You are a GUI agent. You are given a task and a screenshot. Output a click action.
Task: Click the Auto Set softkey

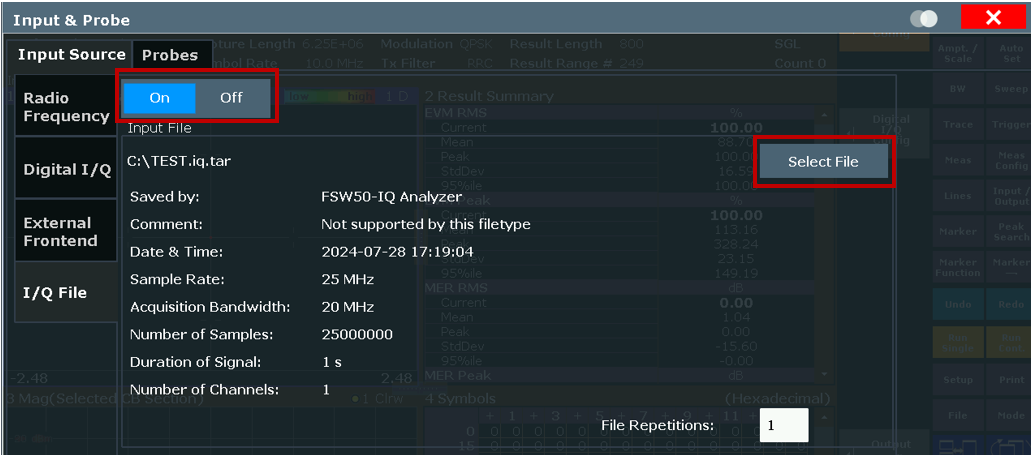[1011, 53]
